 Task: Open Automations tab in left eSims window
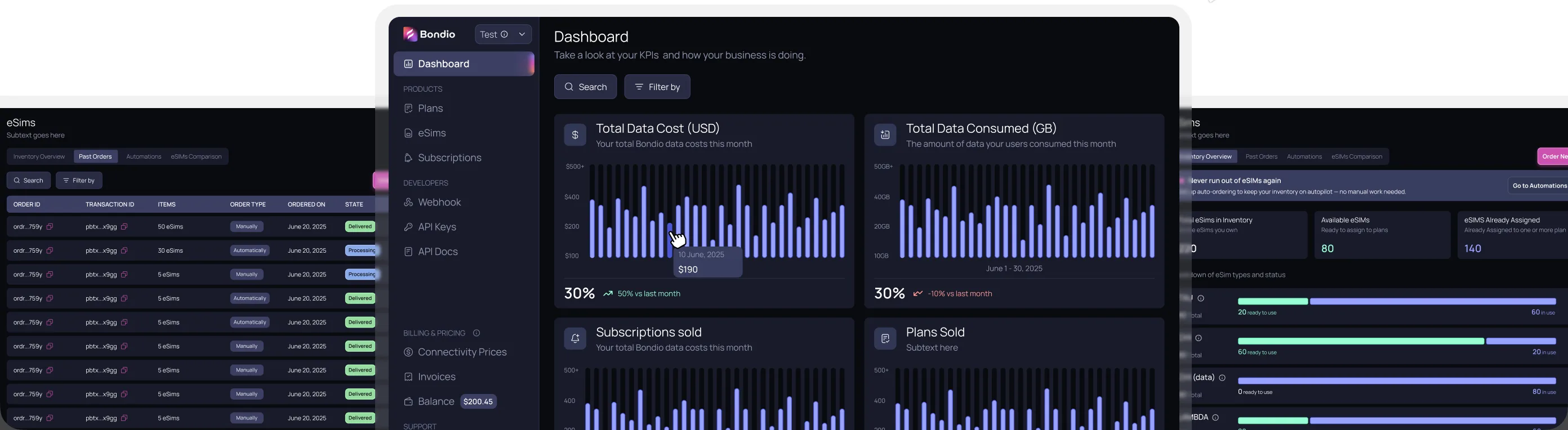[x=144, y=157]
